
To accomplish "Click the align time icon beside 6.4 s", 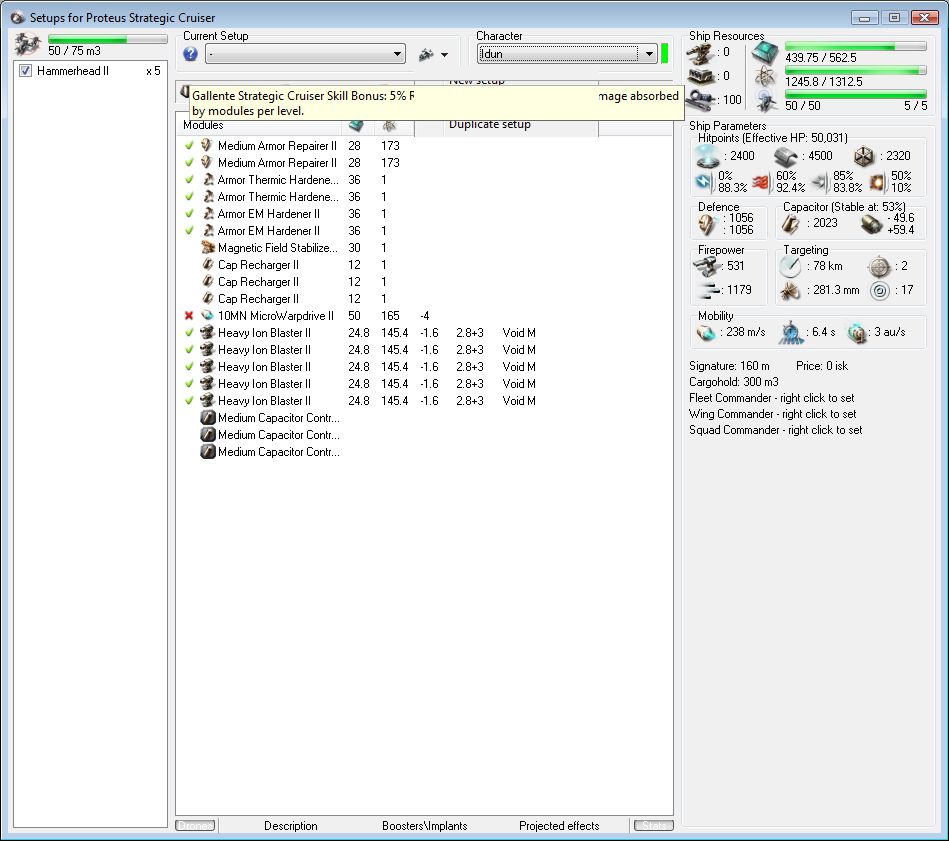I will point(791,333).
